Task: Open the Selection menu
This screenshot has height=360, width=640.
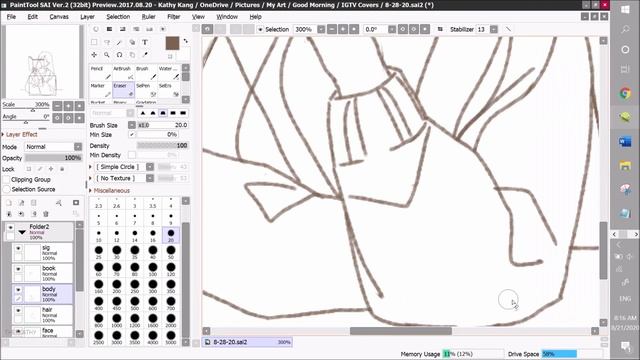Action: pos(118,17)
